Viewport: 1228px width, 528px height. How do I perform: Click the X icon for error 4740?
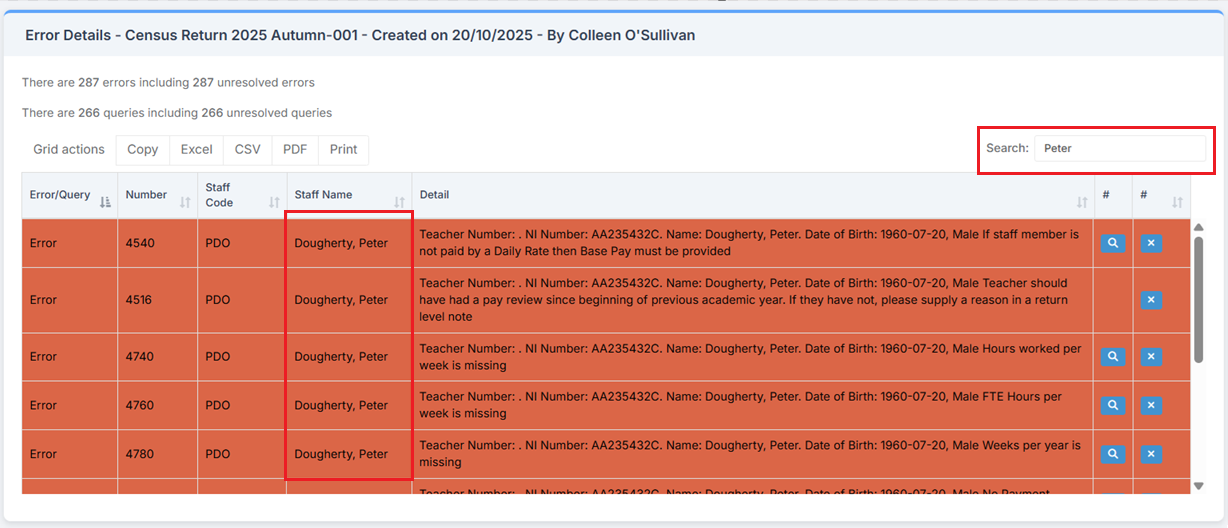[x=1151, y=357]
